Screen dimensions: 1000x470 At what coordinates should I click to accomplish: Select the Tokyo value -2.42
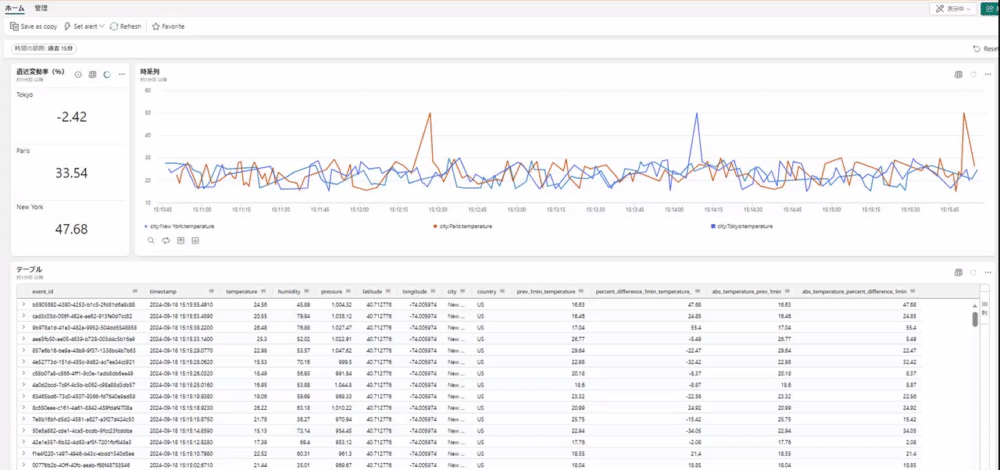pyautogui.click(x=71, y=117)
